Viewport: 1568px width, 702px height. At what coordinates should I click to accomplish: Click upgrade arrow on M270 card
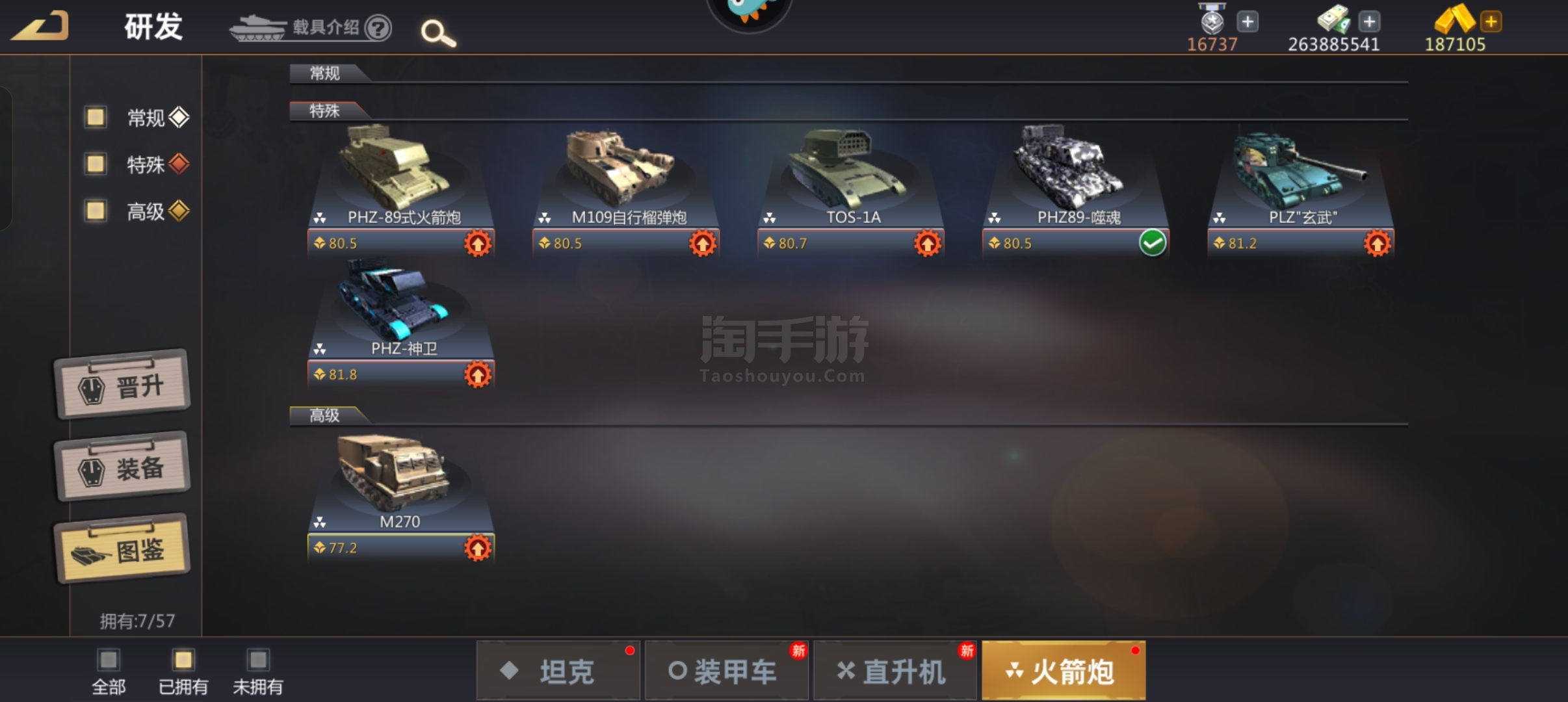coord(478,548)
